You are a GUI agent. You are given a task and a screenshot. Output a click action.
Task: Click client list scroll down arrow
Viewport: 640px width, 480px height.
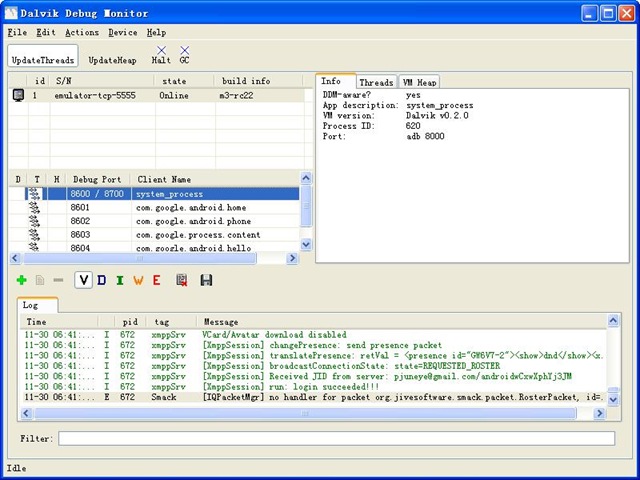tap(306, 244)
